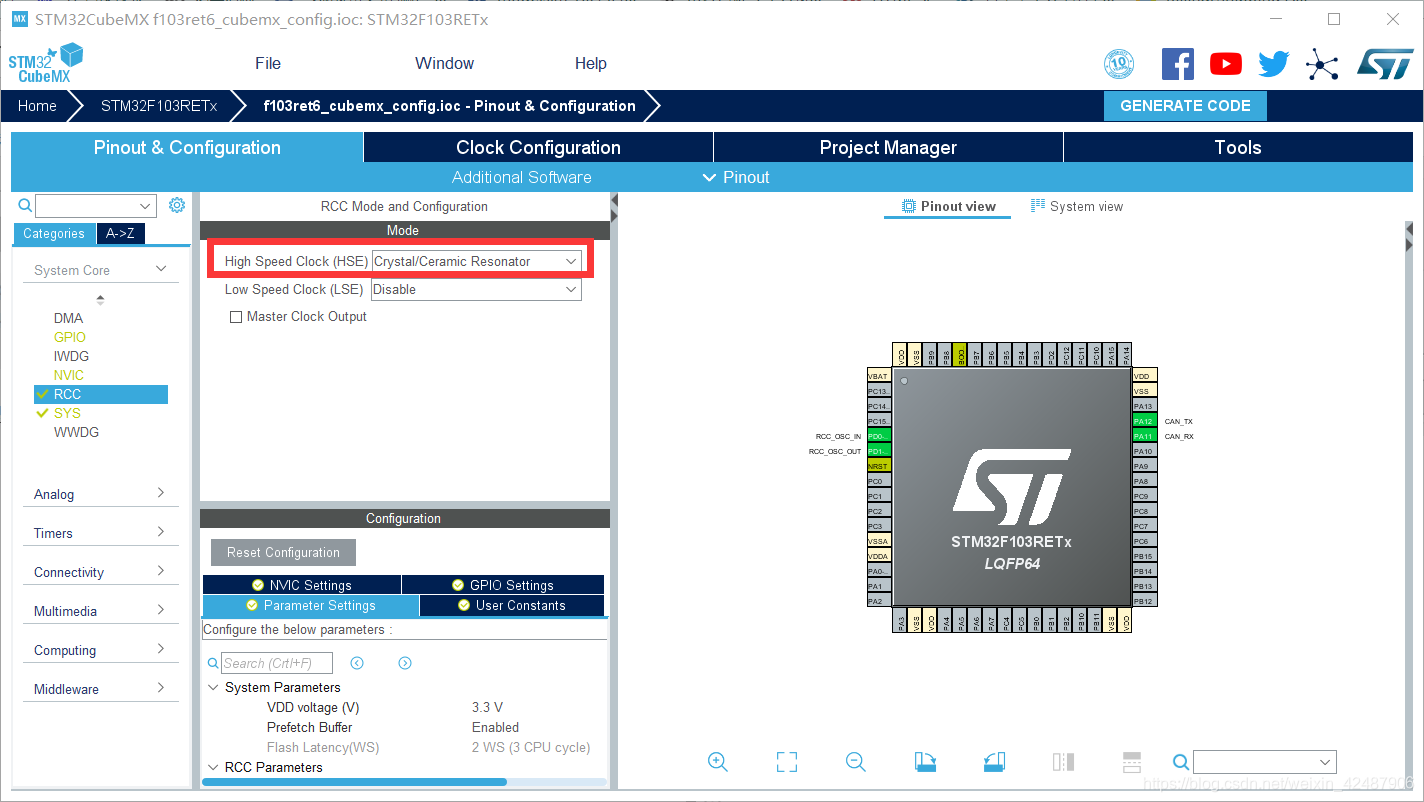Click horizontal scrollbar under parameter settings

(x=354, y=782)
